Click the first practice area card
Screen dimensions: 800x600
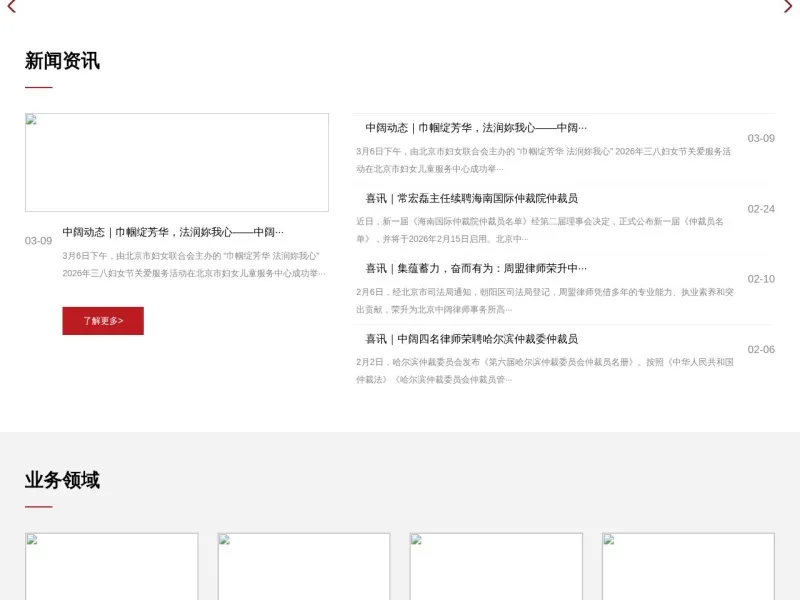111,565
